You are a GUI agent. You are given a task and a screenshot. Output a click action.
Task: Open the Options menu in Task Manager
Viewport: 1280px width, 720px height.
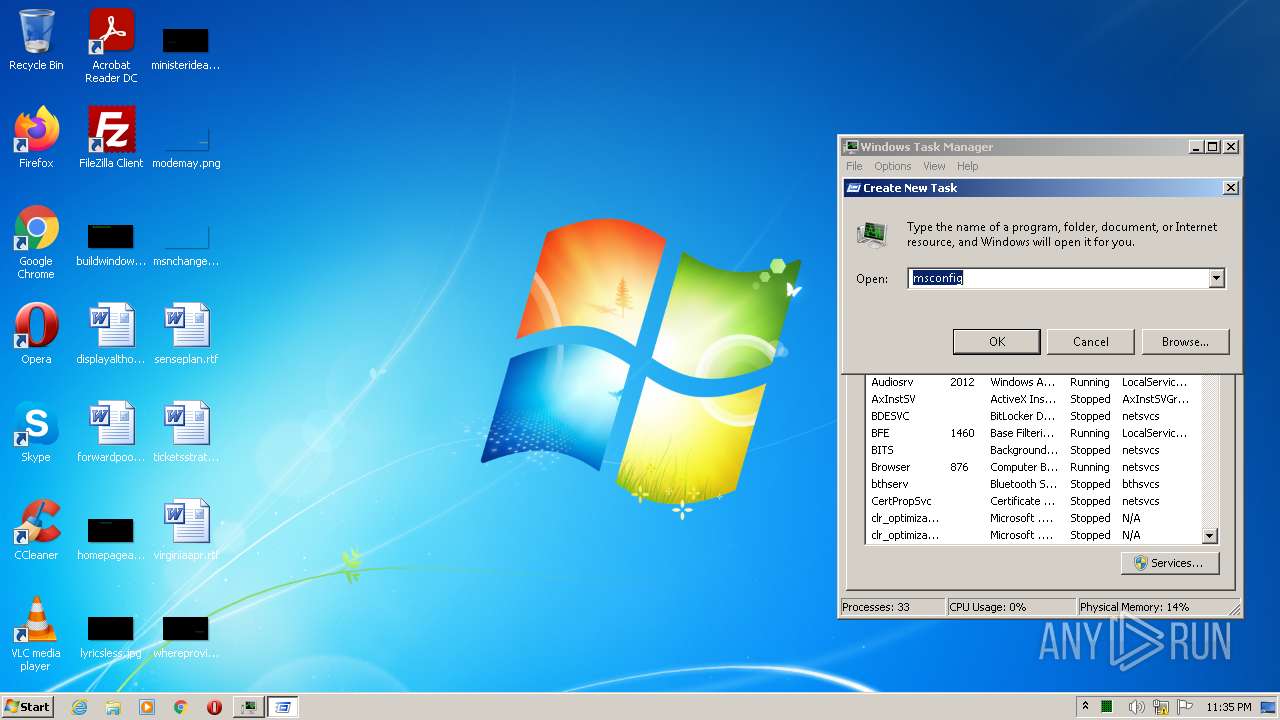(x=892, y=166)
